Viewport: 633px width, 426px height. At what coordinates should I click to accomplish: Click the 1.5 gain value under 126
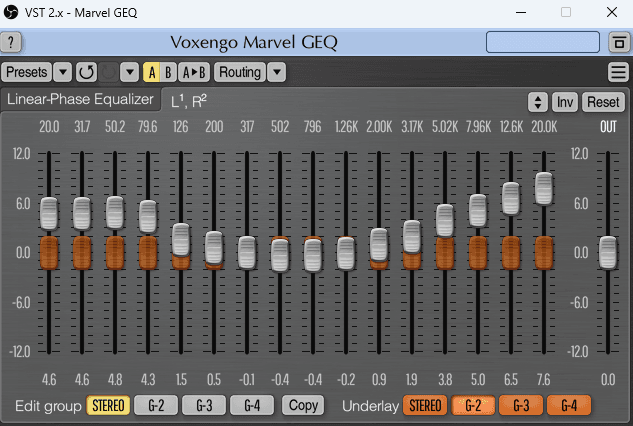point(181,380)
